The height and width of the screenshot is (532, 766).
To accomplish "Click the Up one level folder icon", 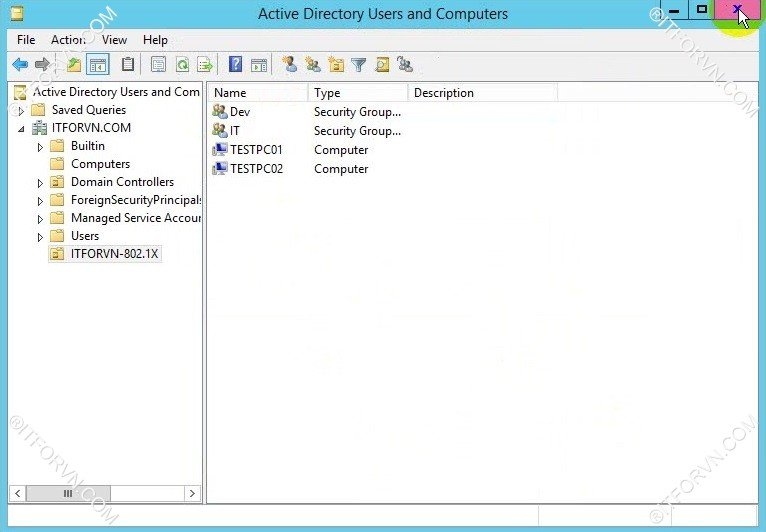I will [x=73, y=65].
